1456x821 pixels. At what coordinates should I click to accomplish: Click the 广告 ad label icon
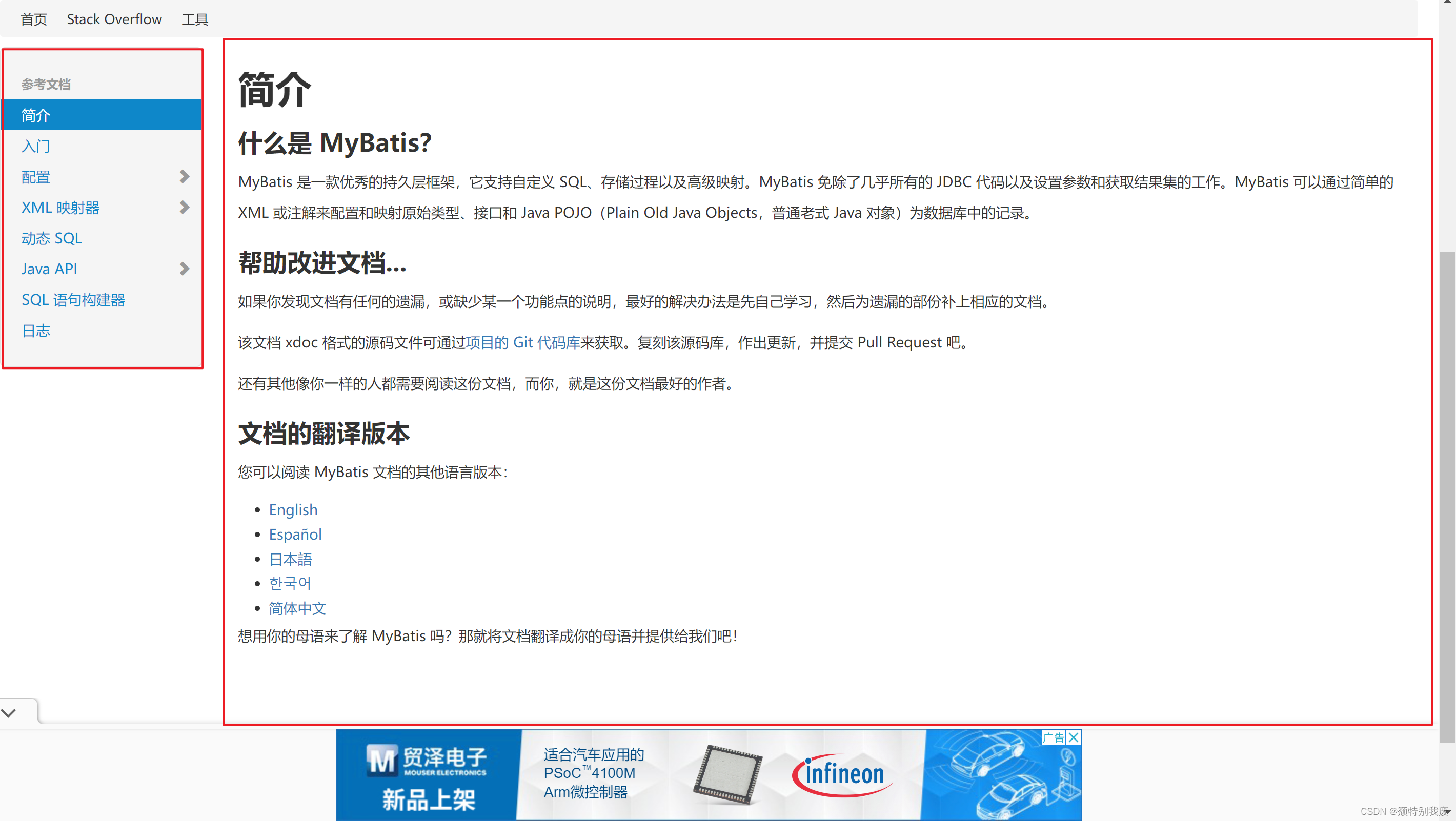pyautogui.click(x=1054, y=737)
